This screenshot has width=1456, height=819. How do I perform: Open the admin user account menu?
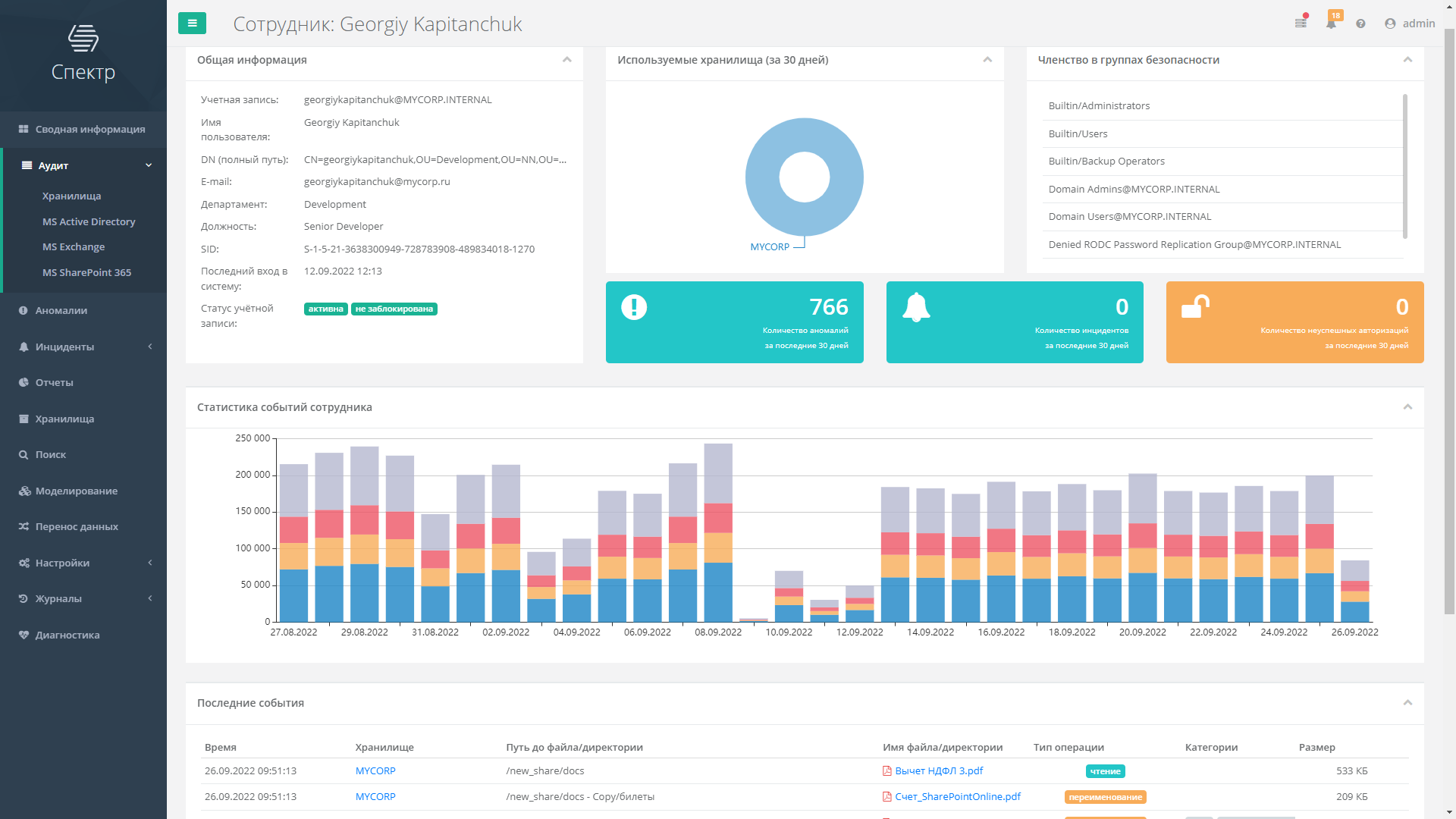[1410, 24]
